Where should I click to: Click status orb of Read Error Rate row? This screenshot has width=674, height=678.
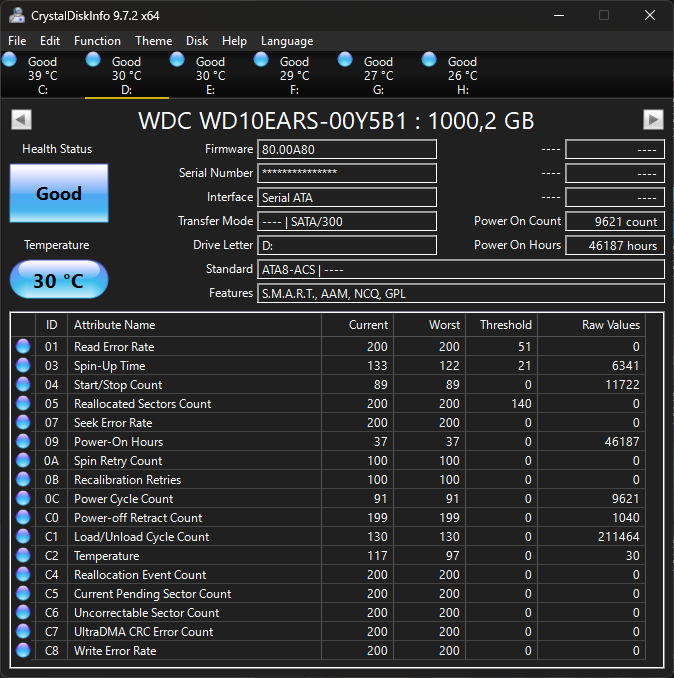click(x=23, y=346)
